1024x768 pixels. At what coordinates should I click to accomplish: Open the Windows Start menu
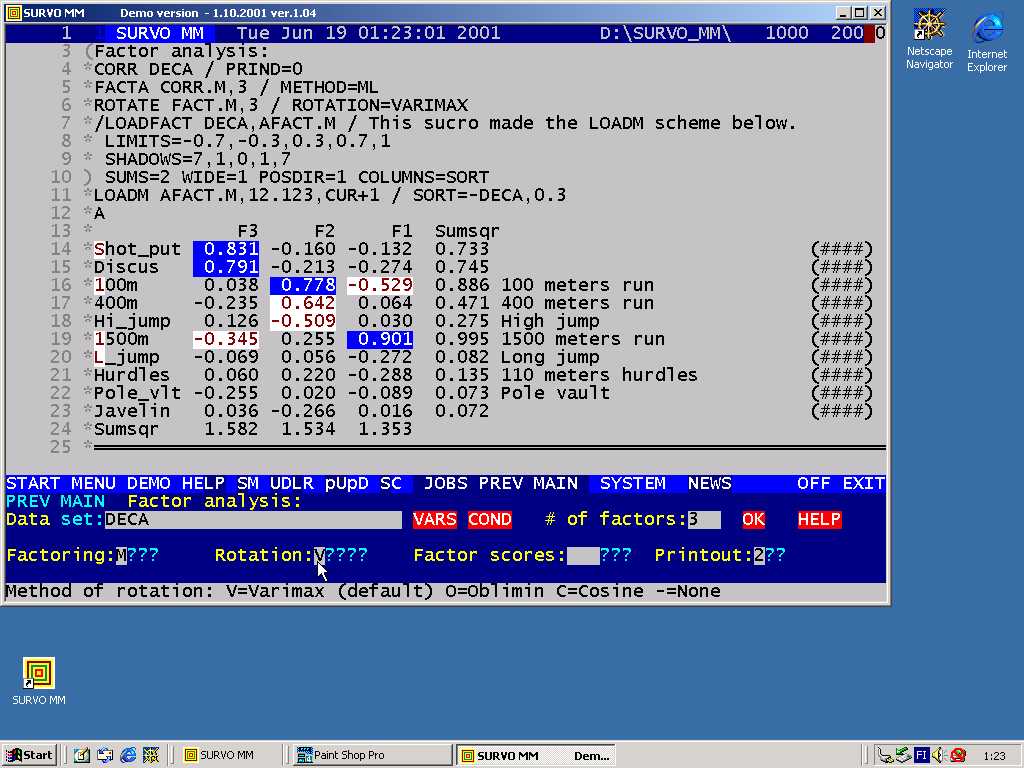pyautogui.click(x=29, y=755)
